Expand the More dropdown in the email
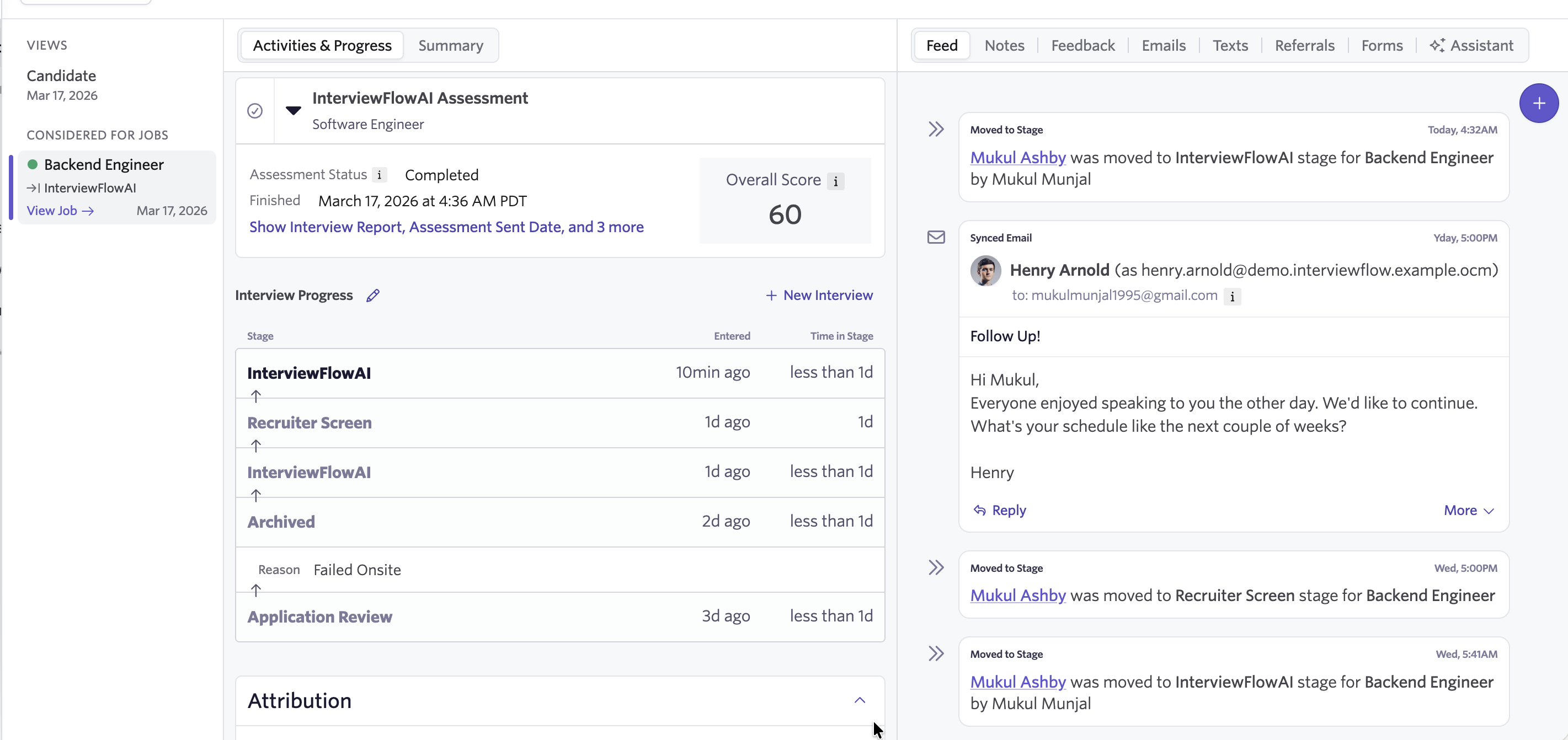The width and height of the screenshot is (1568, 740). [1468, 511]
